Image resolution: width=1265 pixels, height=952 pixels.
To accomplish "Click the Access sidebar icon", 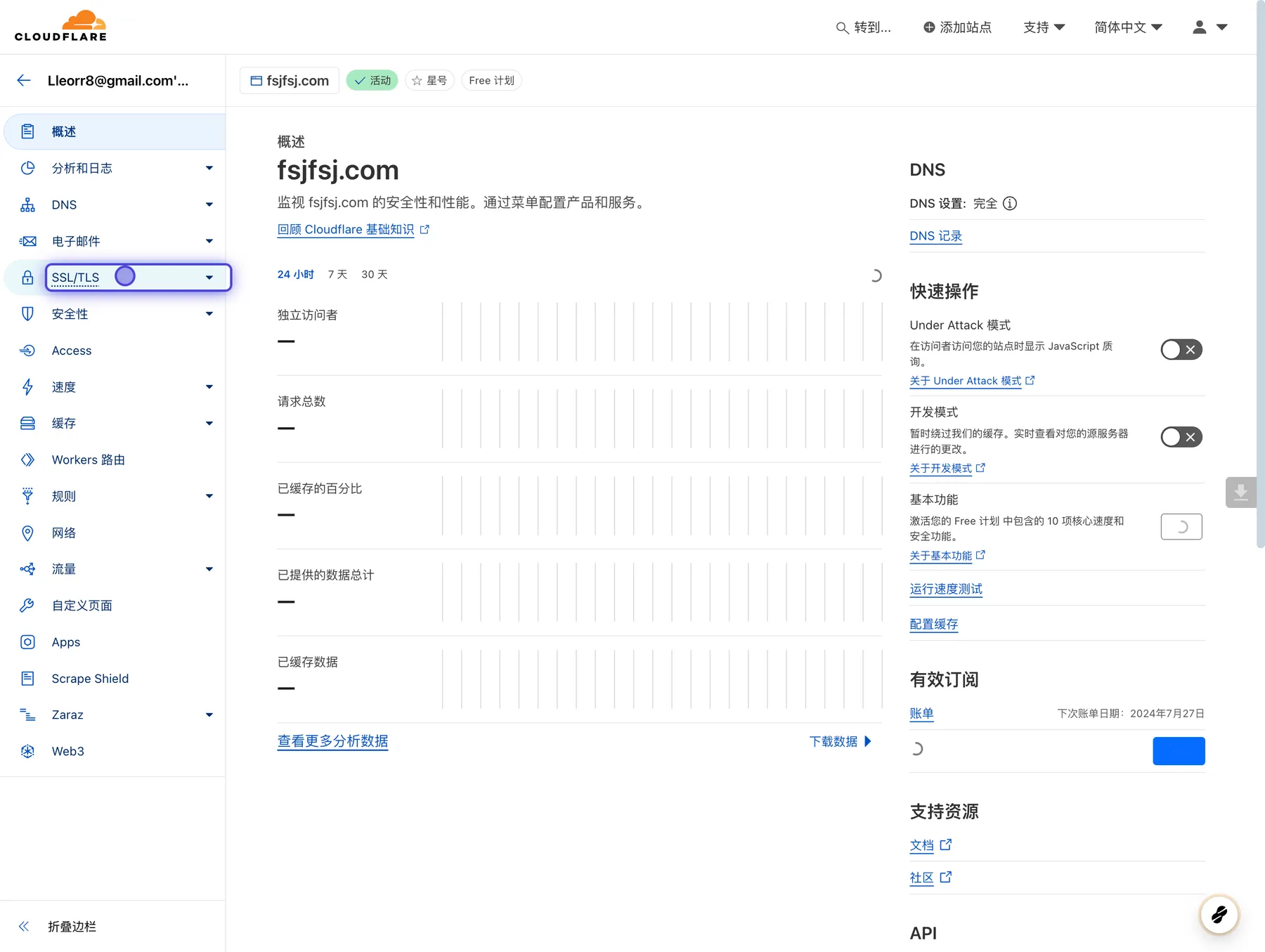I will point(27,351).
